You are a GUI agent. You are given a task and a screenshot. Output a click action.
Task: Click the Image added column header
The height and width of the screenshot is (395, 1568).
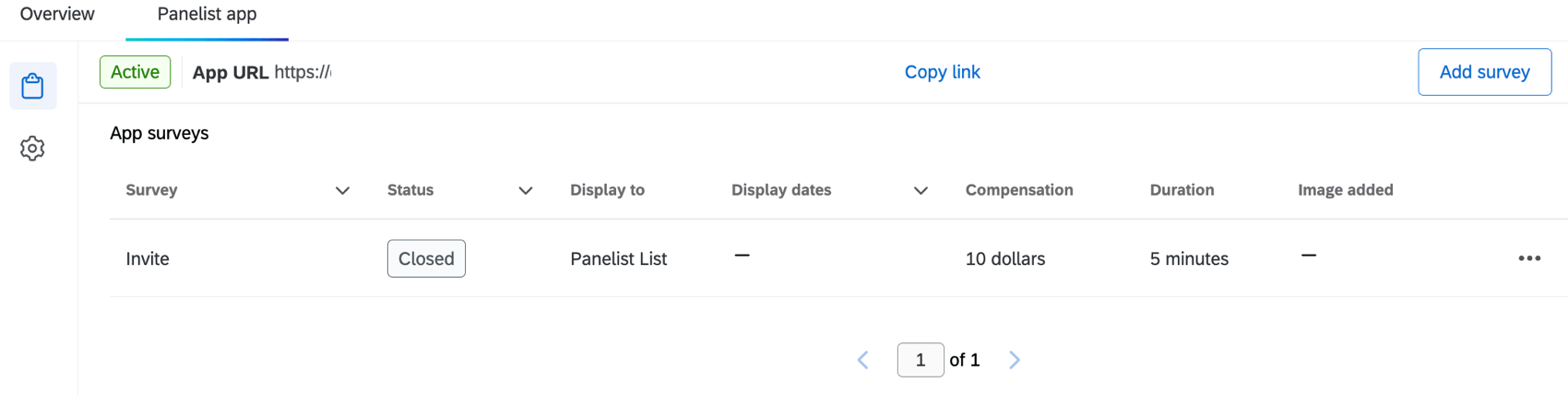coord(1346,190)
